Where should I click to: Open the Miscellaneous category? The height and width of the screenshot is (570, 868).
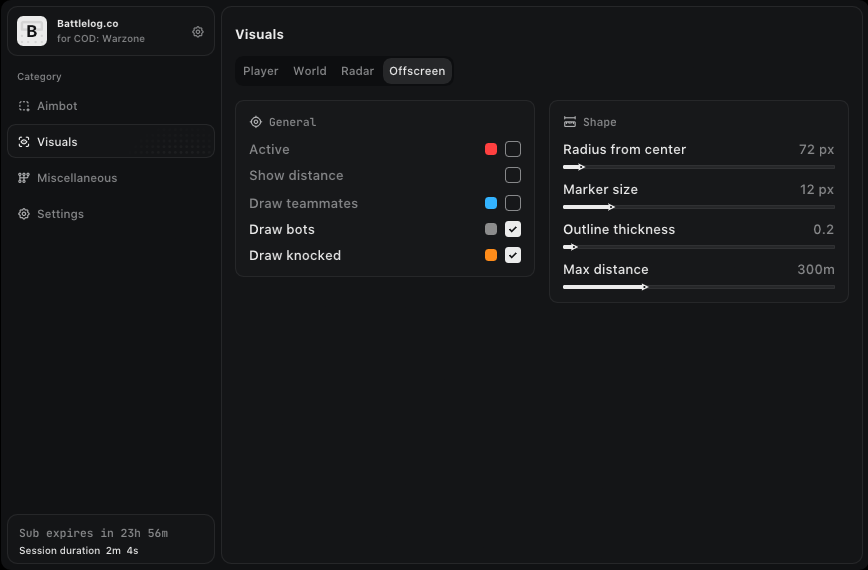tap(111, 178)
